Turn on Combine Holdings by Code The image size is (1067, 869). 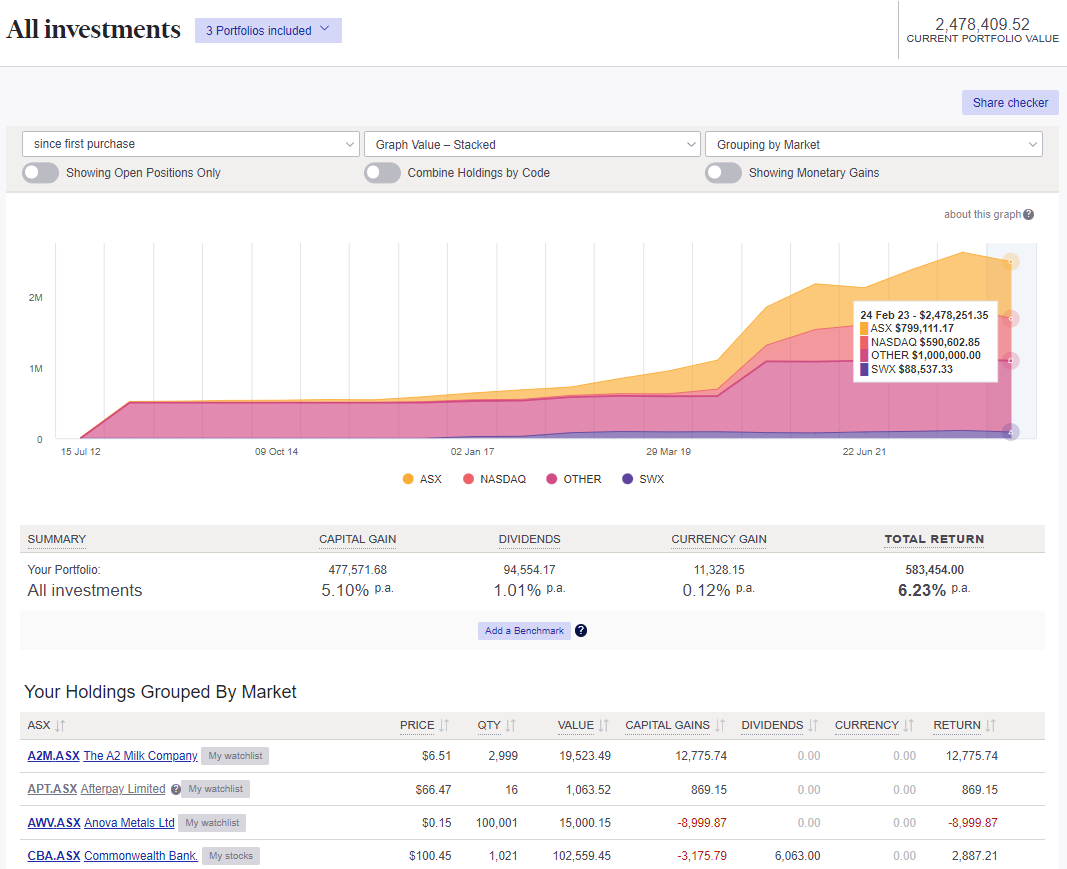tap(382, 172)
